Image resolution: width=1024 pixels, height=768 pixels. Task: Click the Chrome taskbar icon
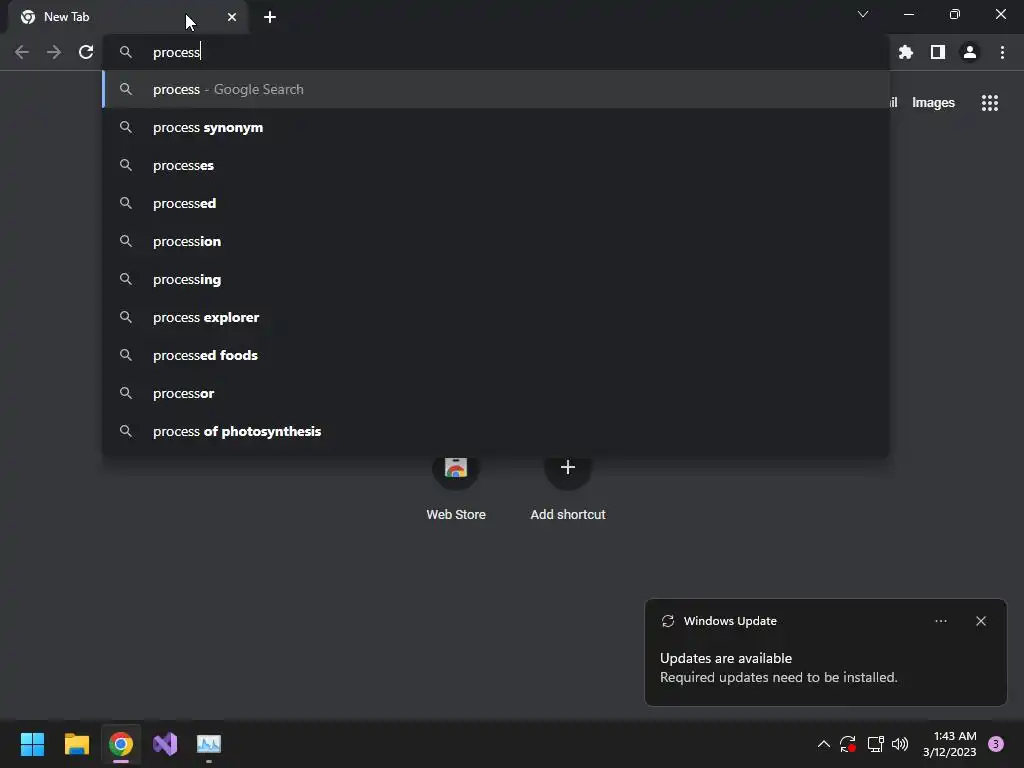[x=121, y=744]
